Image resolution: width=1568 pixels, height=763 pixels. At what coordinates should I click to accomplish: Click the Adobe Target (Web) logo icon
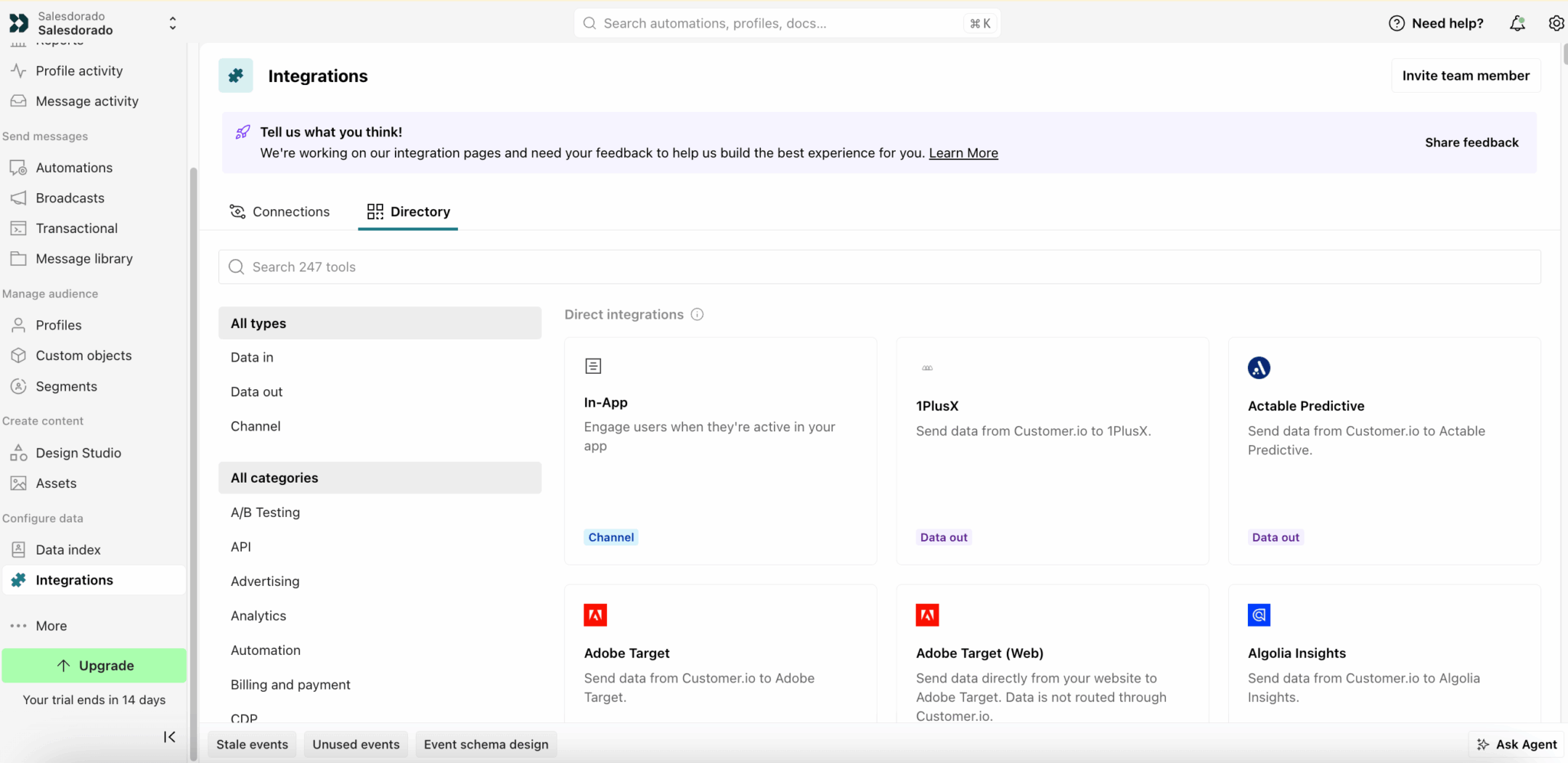[927, 614]
